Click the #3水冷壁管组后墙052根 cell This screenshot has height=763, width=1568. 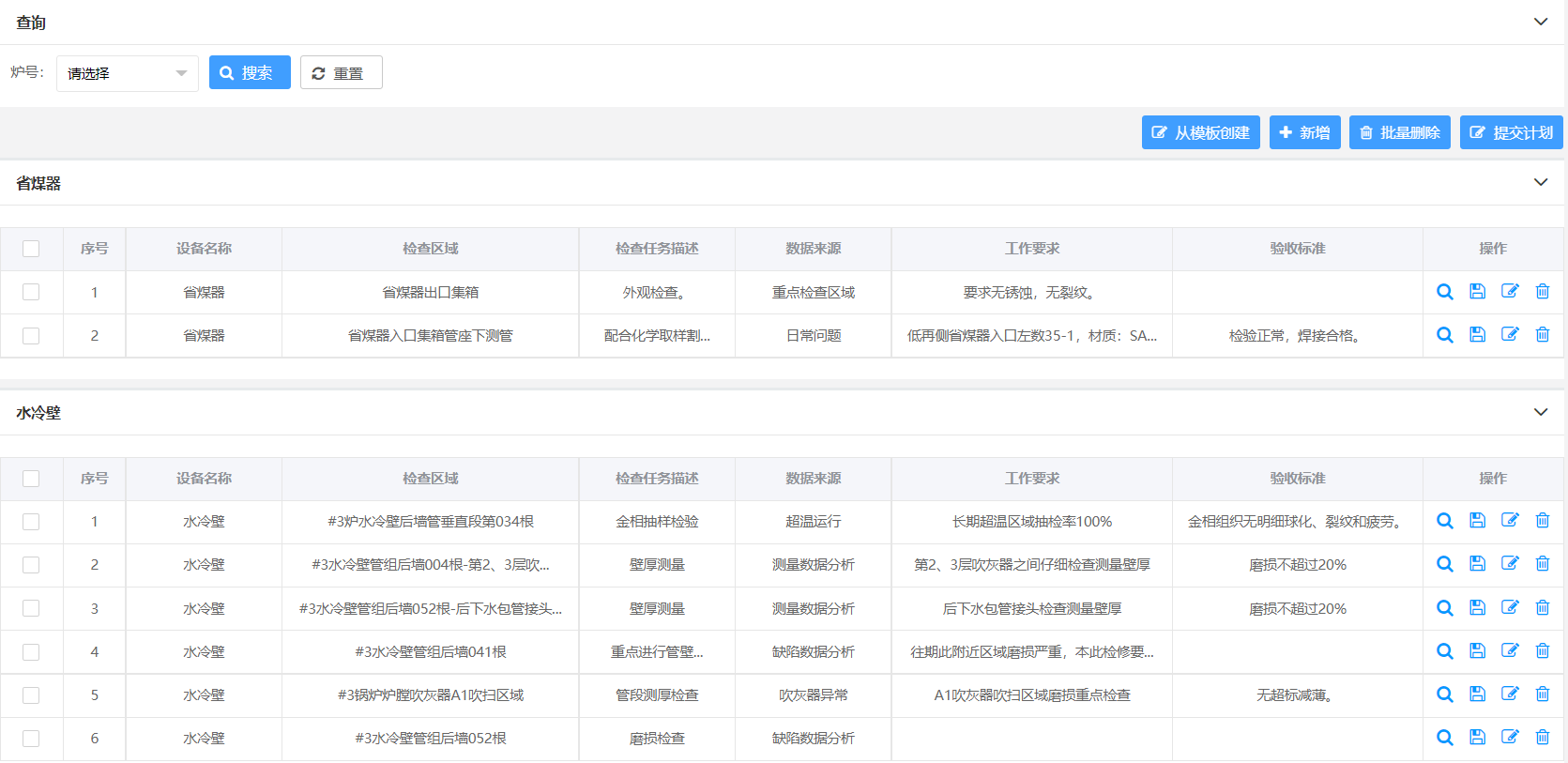[x=431, y=738]
